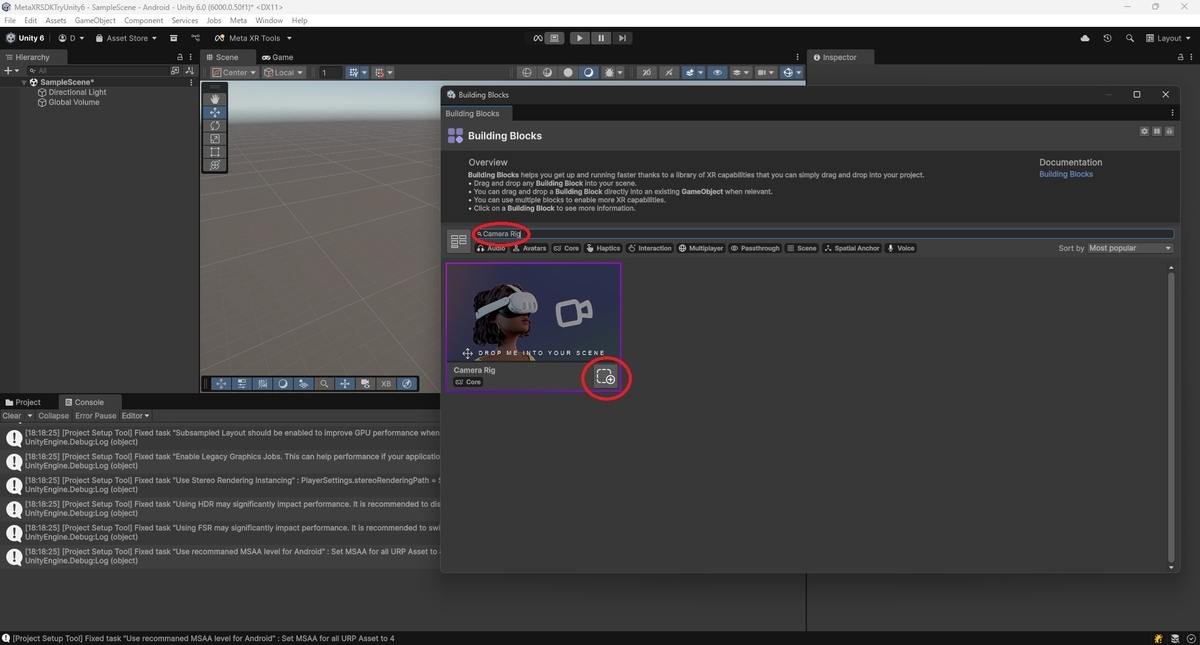
Task: Toggle Collapse in Console
Action: (x=54, y=416)
